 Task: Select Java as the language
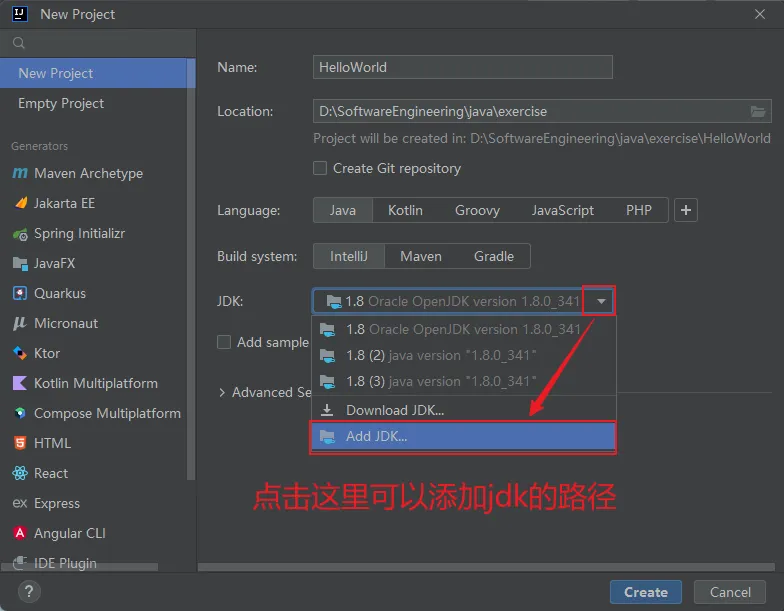pos(342,210)
